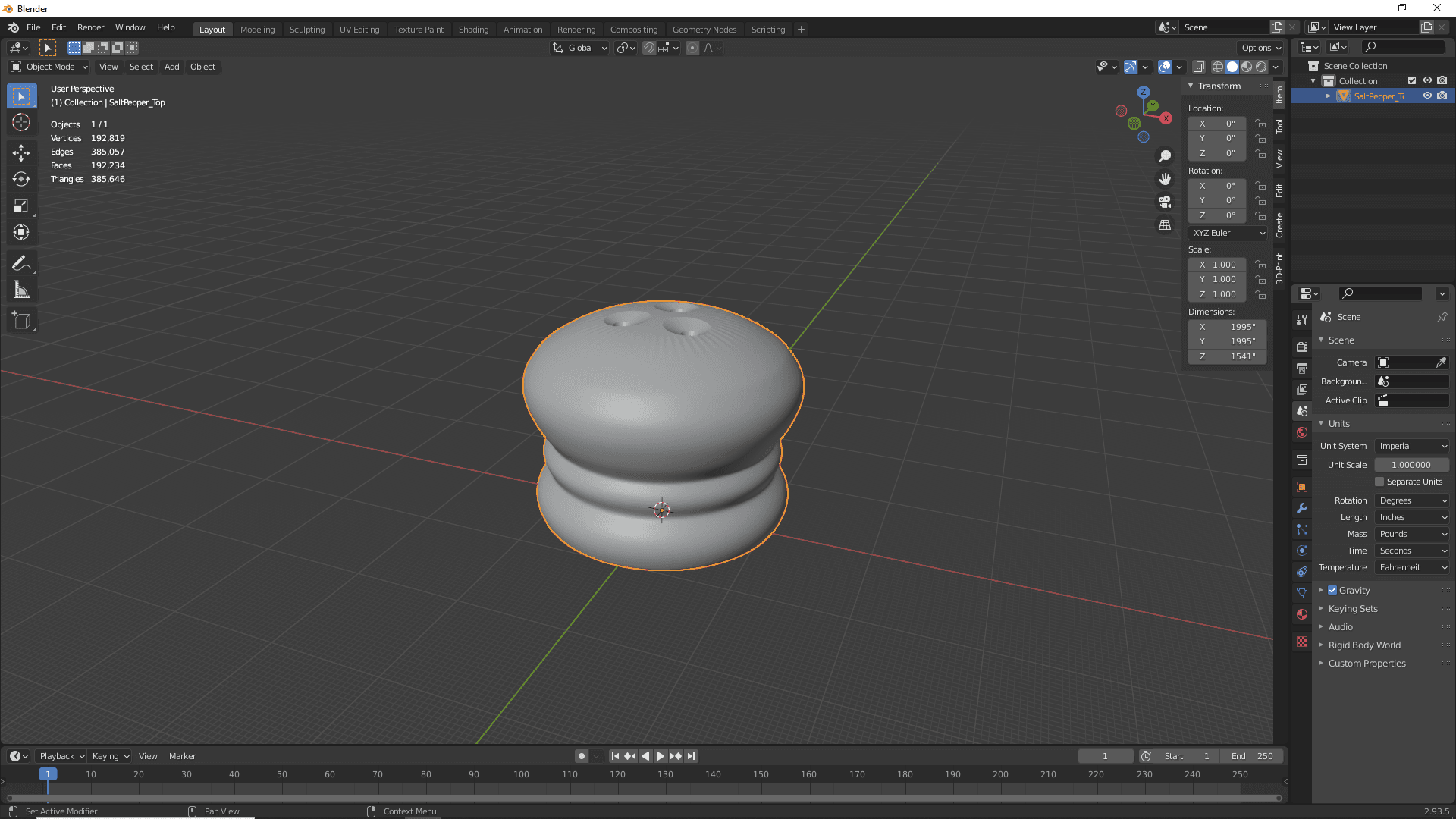Select the Cursor tool in toolbar

coord(21,122)
